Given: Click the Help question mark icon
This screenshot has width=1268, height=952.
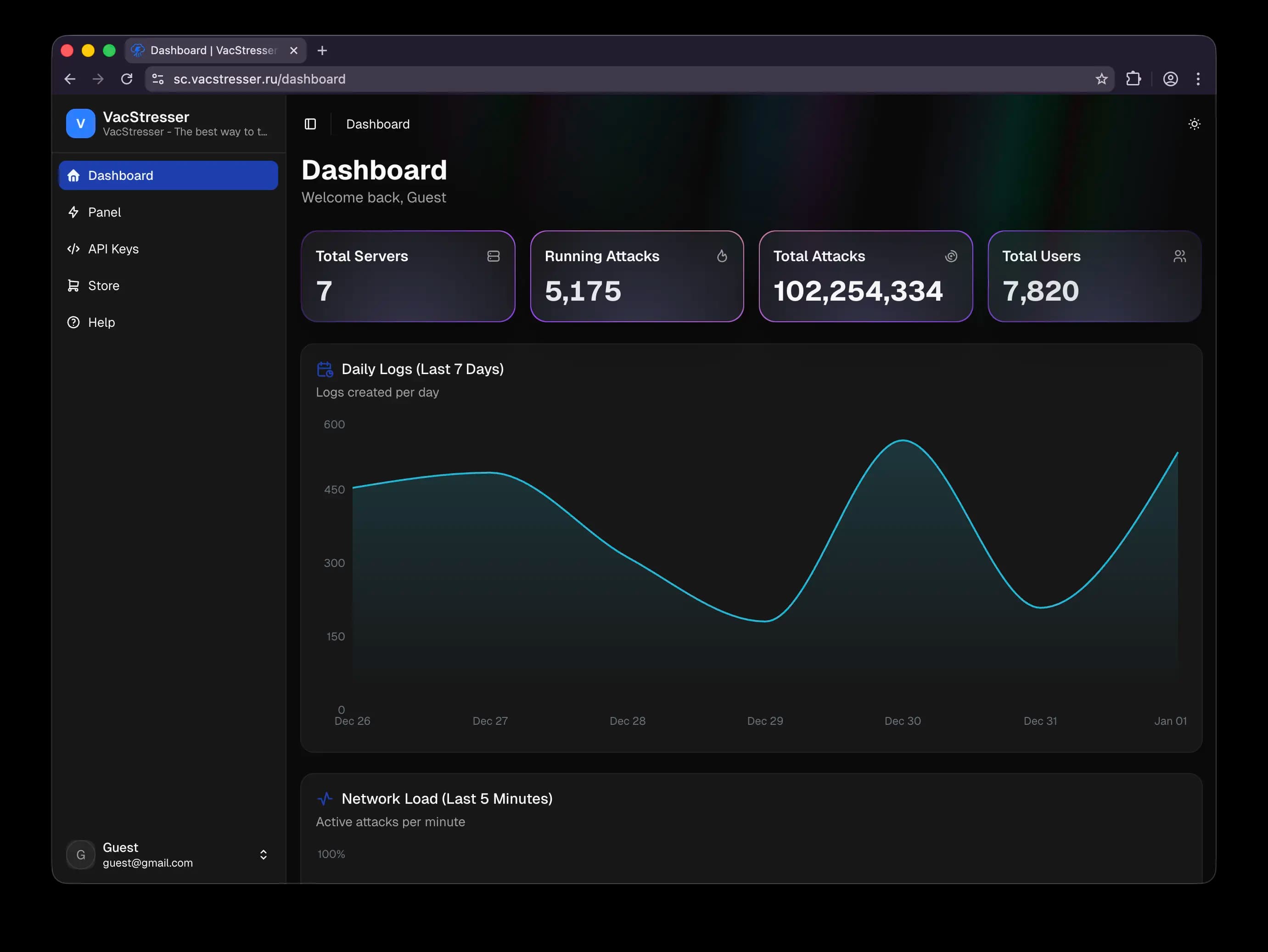Looking at the screenshot, I should click(x=73, y=322).
